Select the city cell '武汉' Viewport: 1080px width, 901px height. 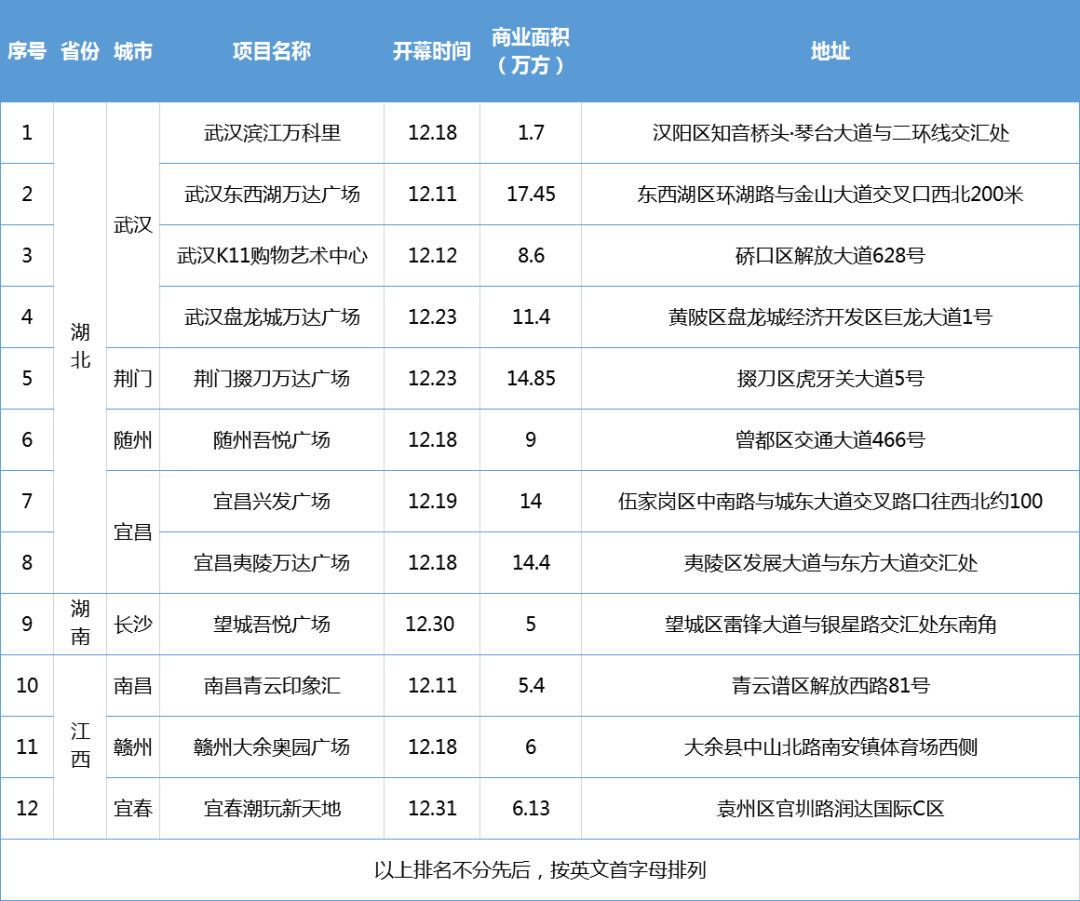coord(133,225)
